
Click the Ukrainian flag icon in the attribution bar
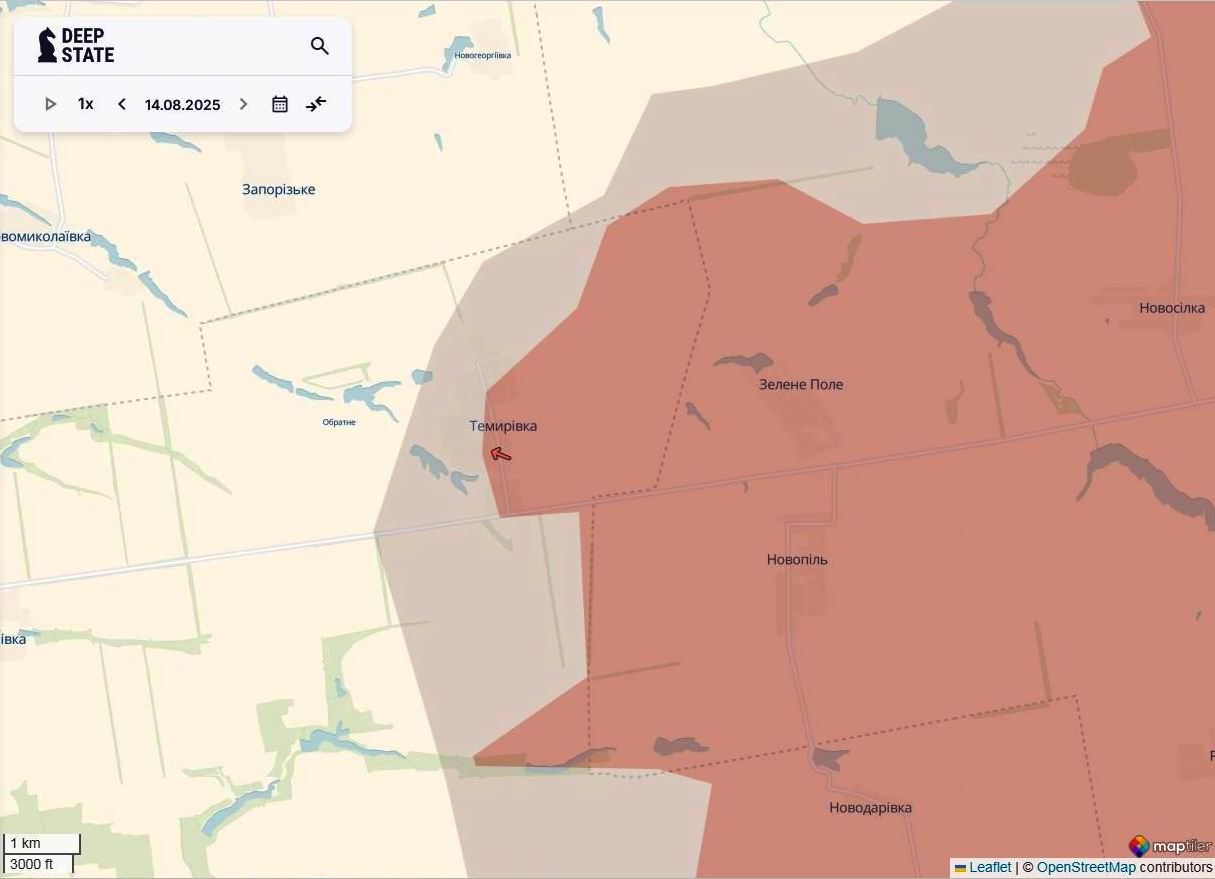[960, 868]
